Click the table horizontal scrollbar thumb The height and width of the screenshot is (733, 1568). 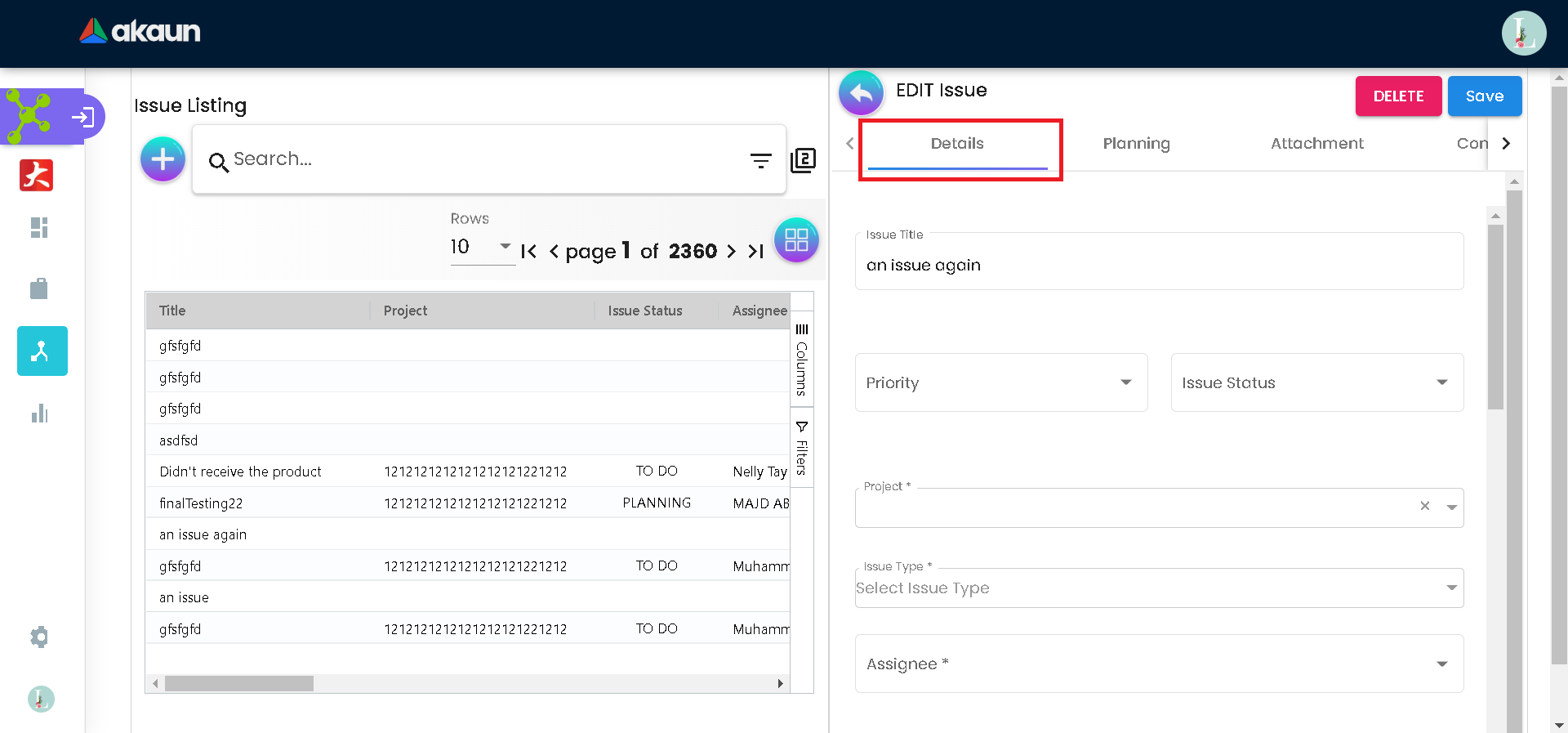tap(239, 683)
